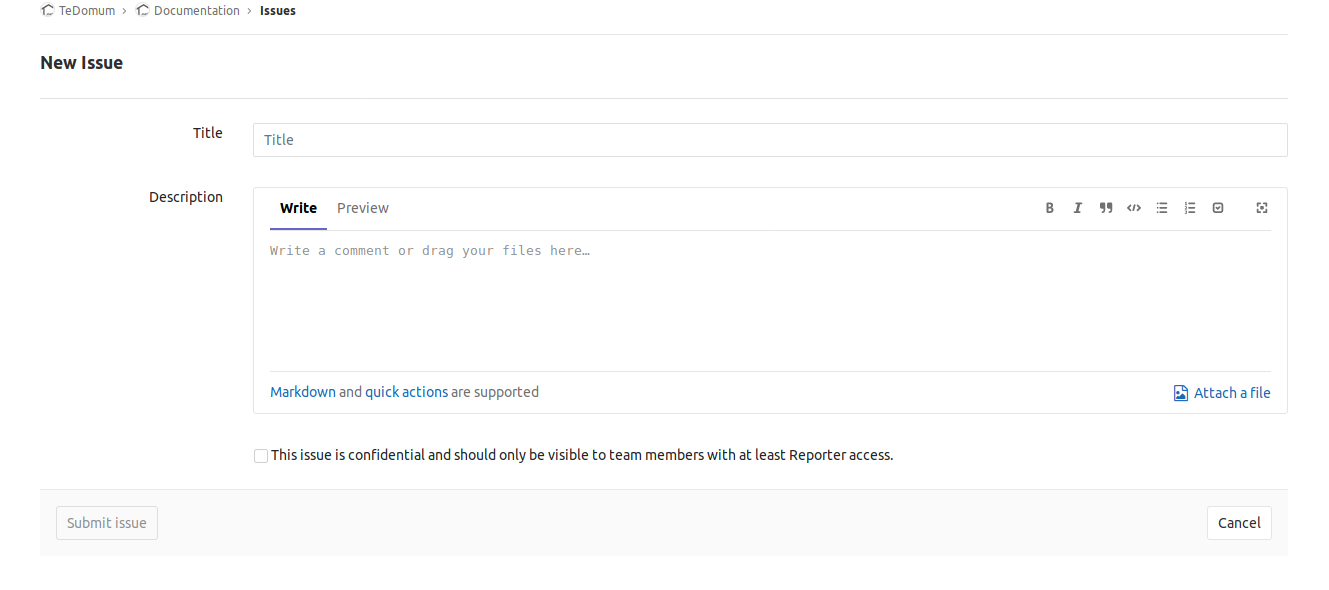Image resolution: width=1329 pixels, height=590 pixels.
Task: Focus the Title input field
Action: coord(770,140)
